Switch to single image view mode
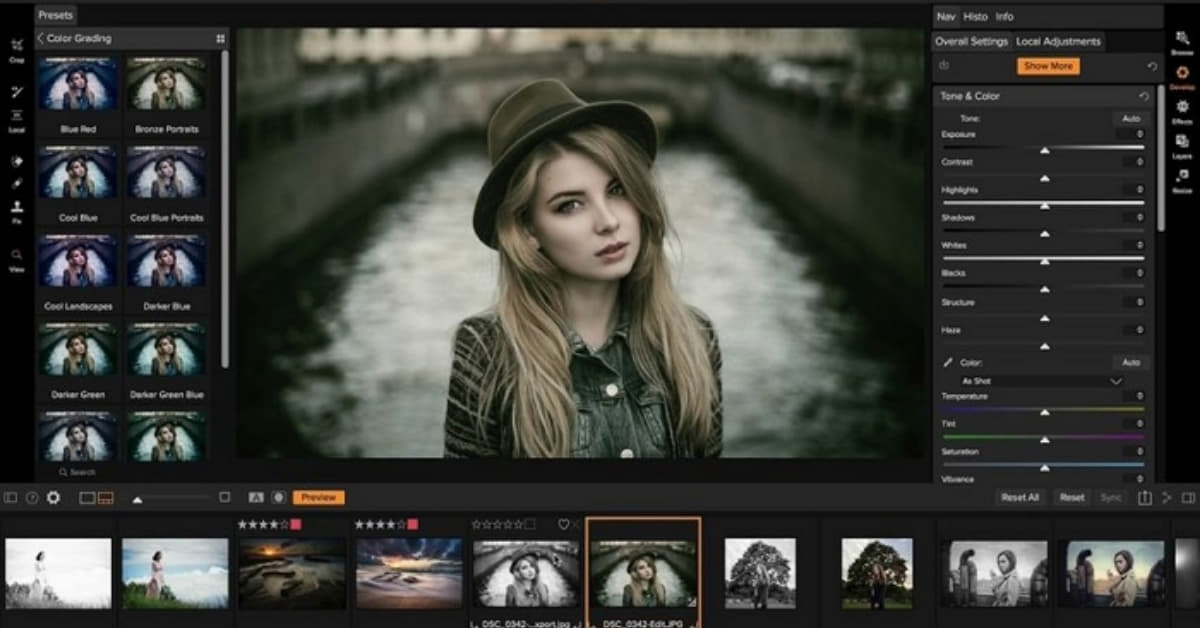This screenshot has width=1200, height=628. click(x=86, y=497)
